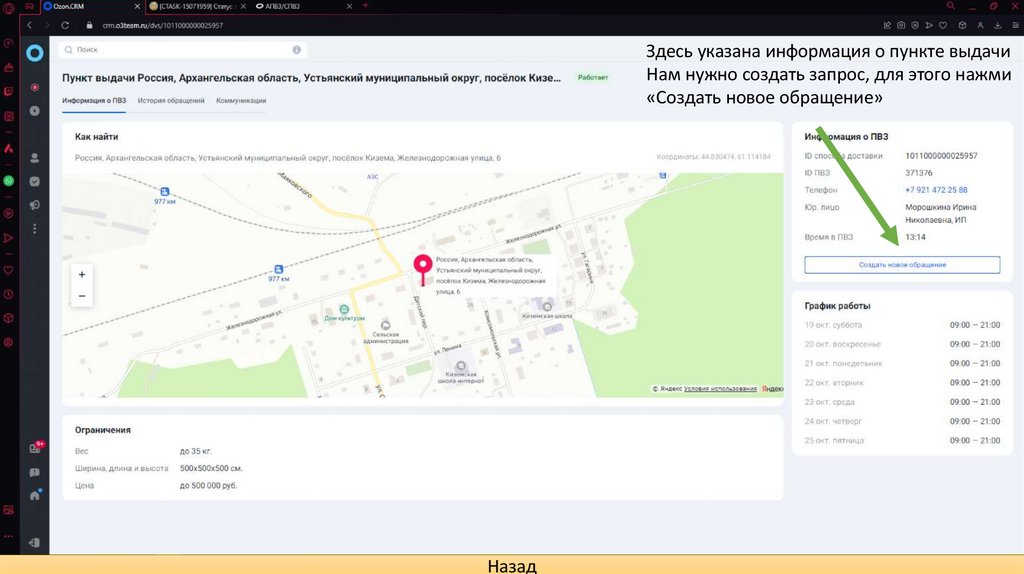The image size is (1024, 574).
Task: Open the История обращений tab
Action: pos(171,101)
